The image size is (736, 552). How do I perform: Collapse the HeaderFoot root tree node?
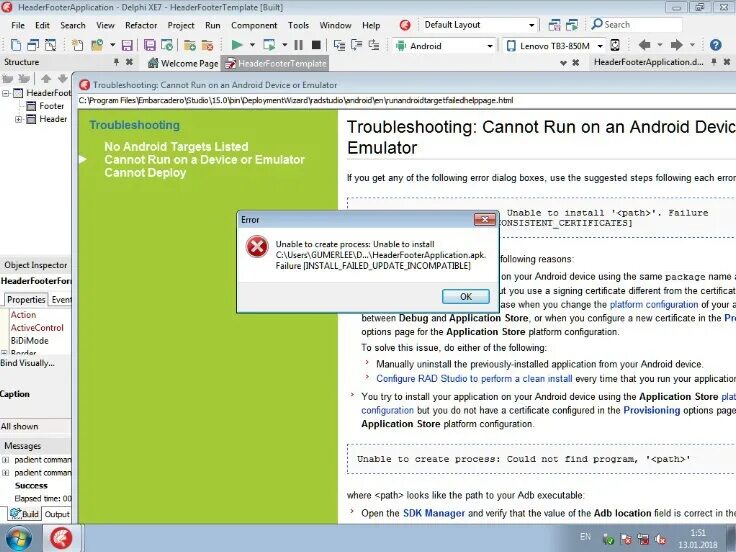click(x=6, y=93)
